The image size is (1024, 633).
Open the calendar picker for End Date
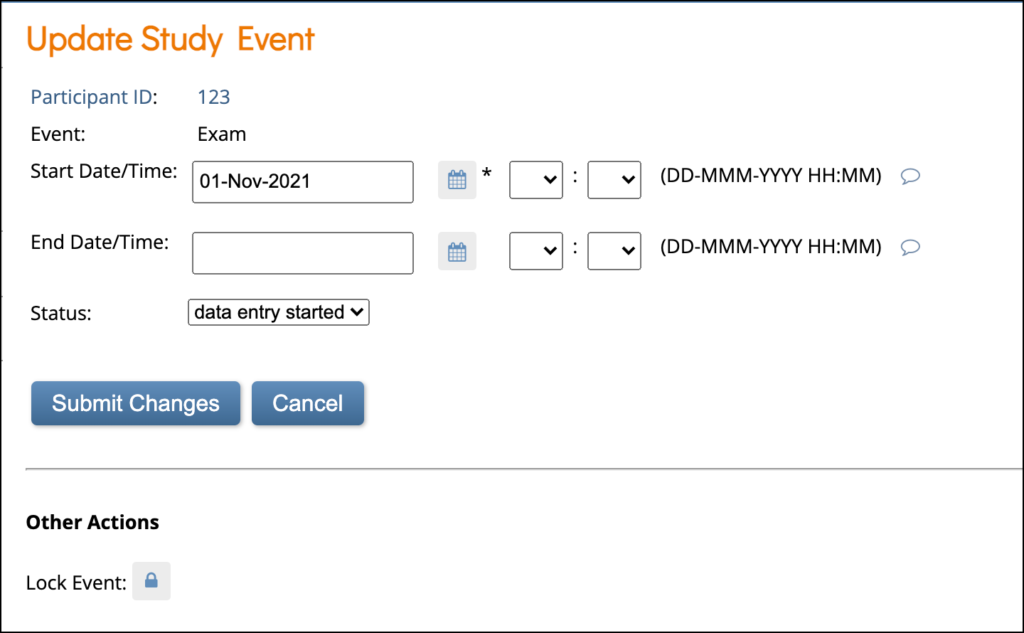click(457, 251)
